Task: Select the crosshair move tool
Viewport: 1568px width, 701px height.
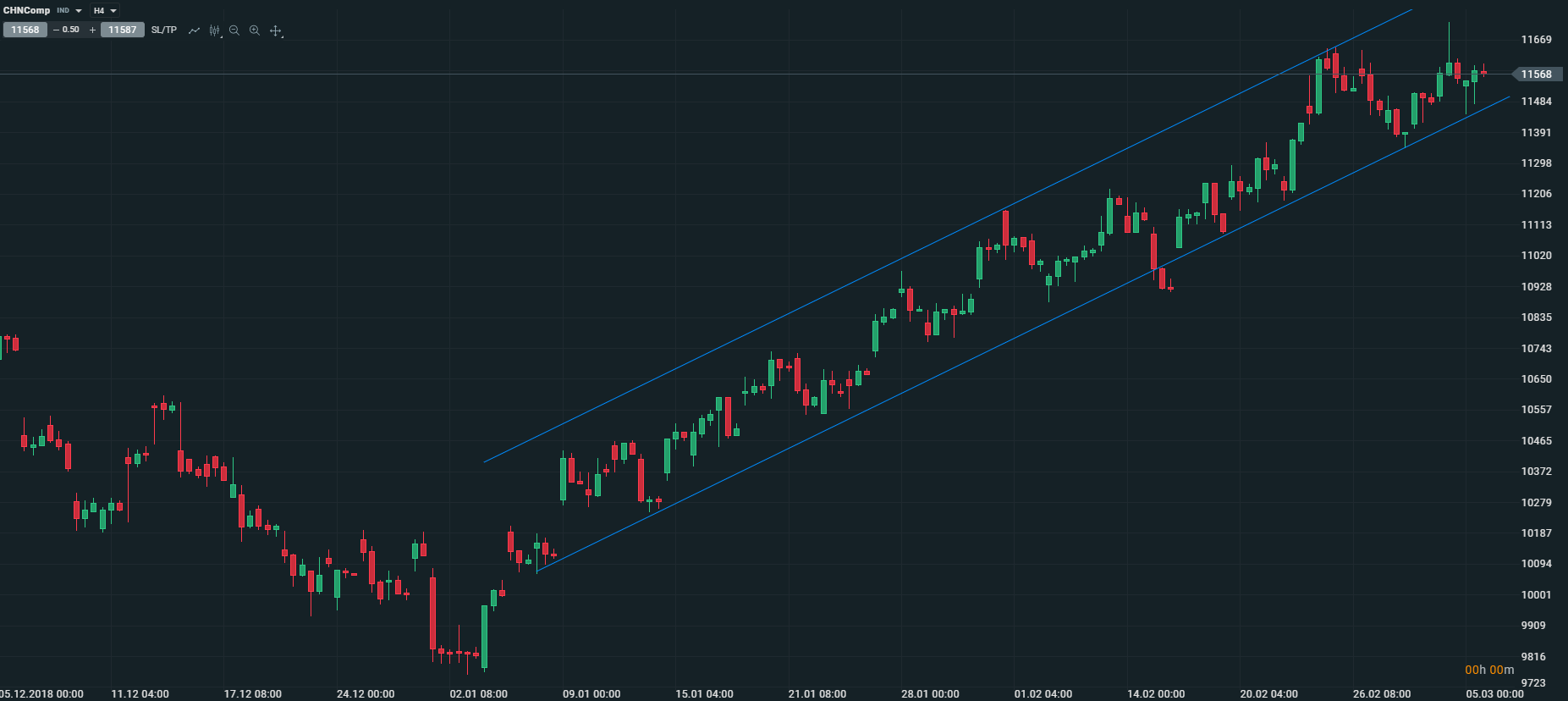Action: [275, 30]
